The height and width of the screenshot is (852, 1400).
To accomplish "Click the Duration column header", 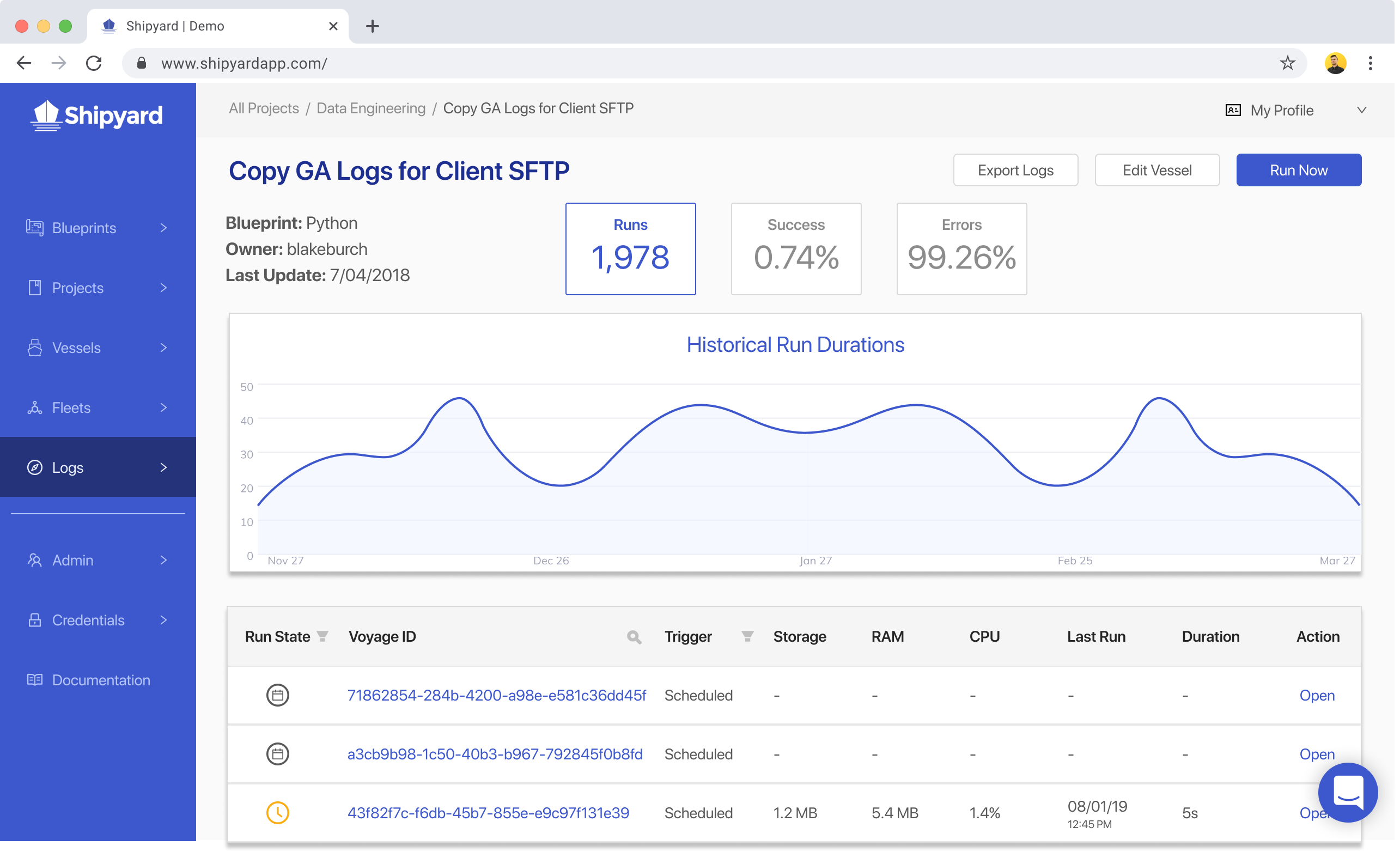I will (x=1210, y=637).
